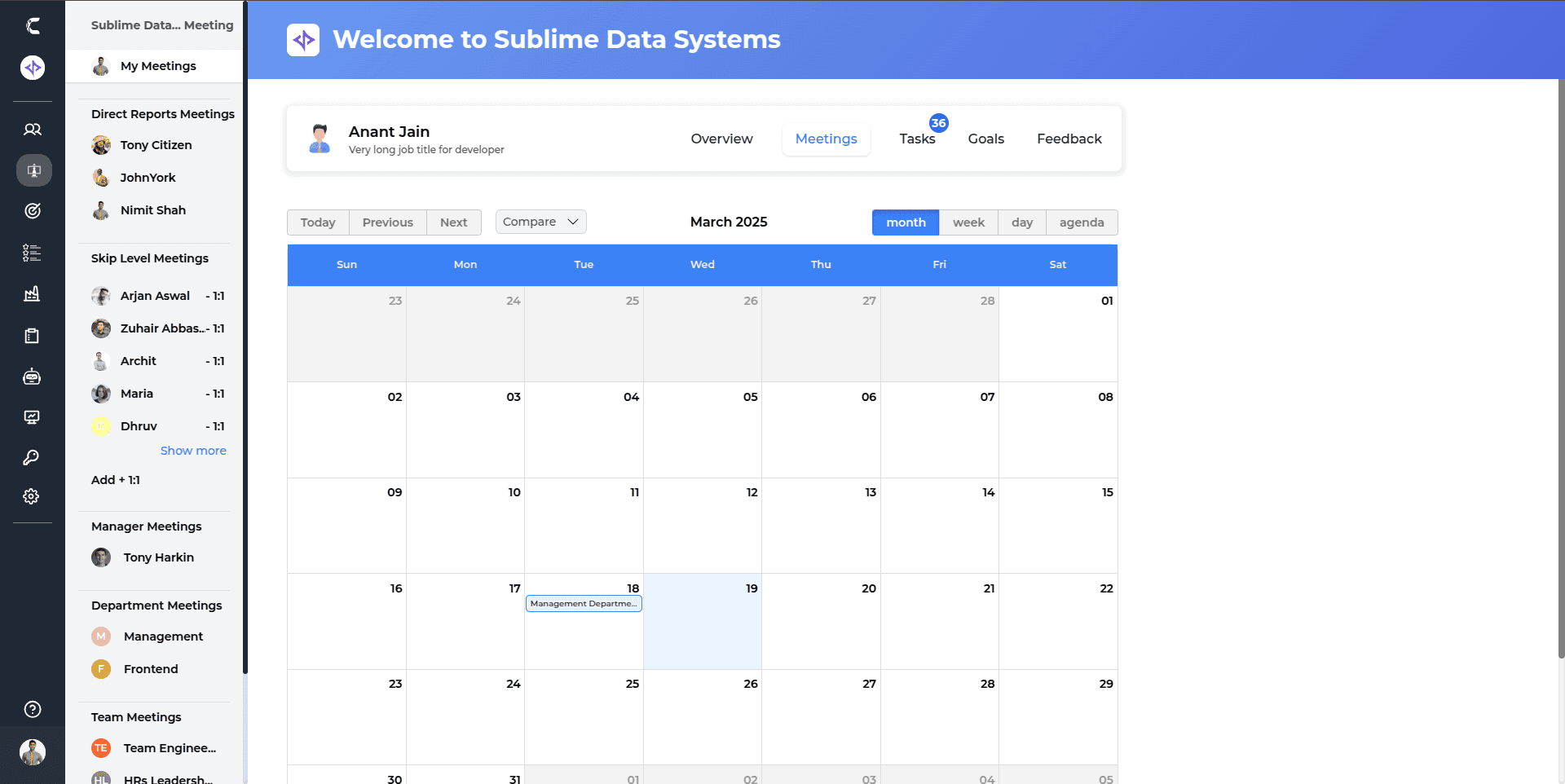Click the header logo next to Welcome title
Viewport: 1565px width, 784px height.
(303, 40)
